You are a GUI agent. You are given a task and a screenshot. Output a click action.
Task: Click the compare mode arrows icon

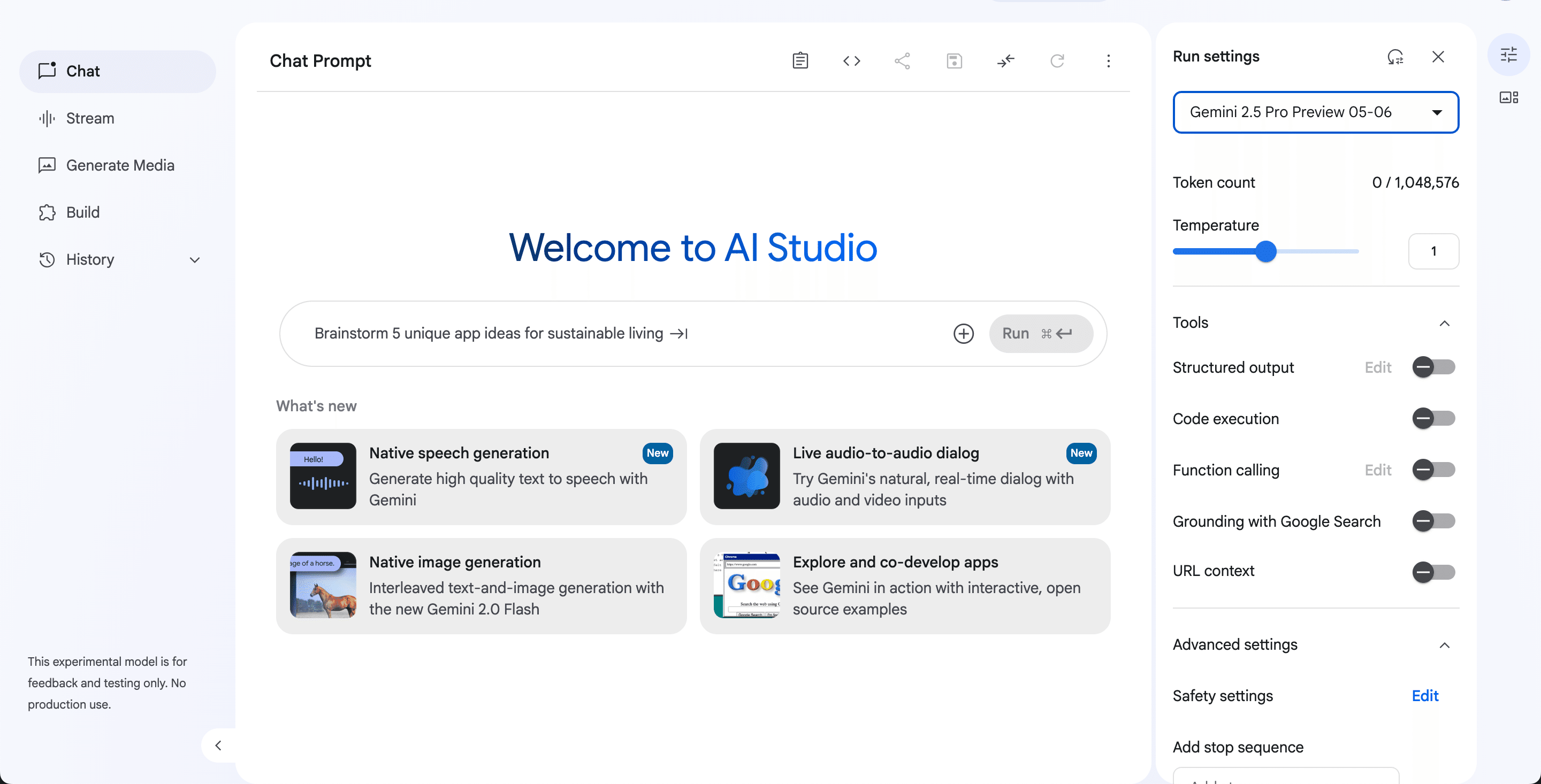[1005, 60]
